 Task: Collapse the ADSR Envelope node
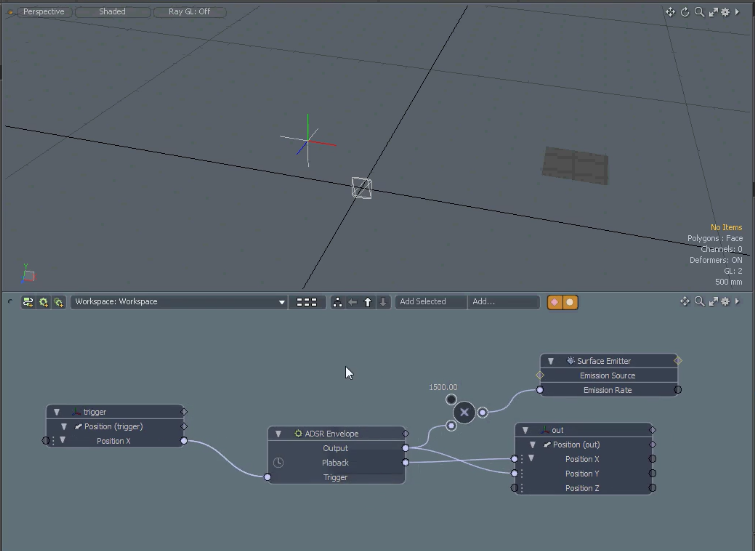pyautogui.click(x=278, y=434)
